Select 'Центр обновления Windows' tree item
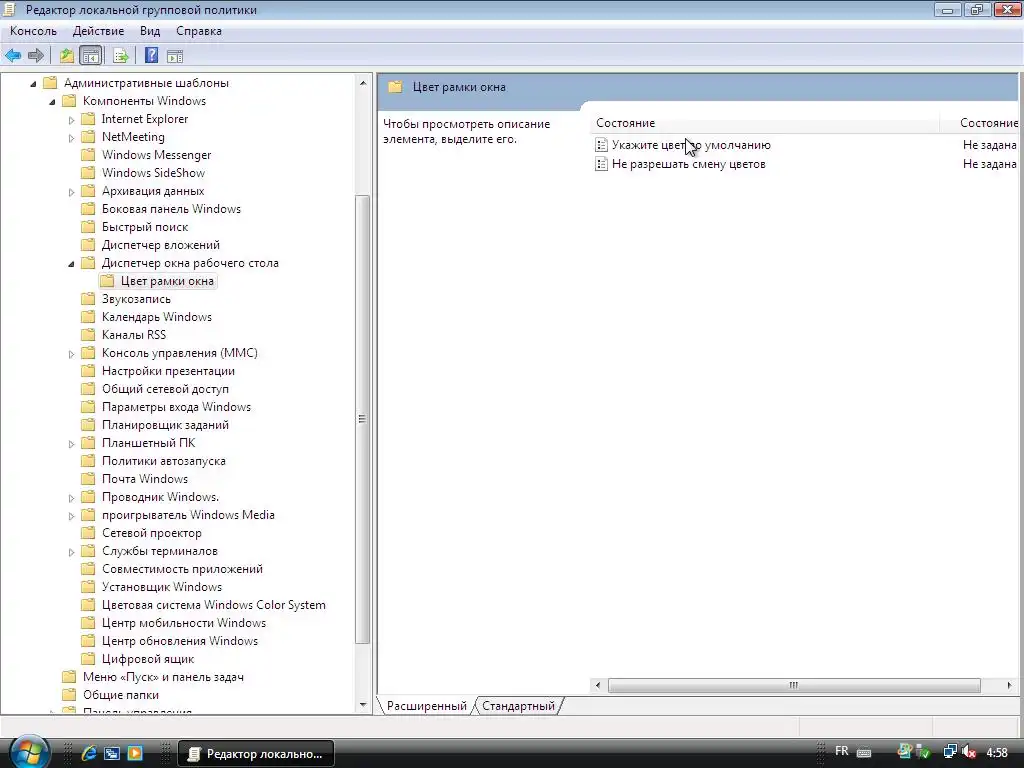 (x=180, y=641)
